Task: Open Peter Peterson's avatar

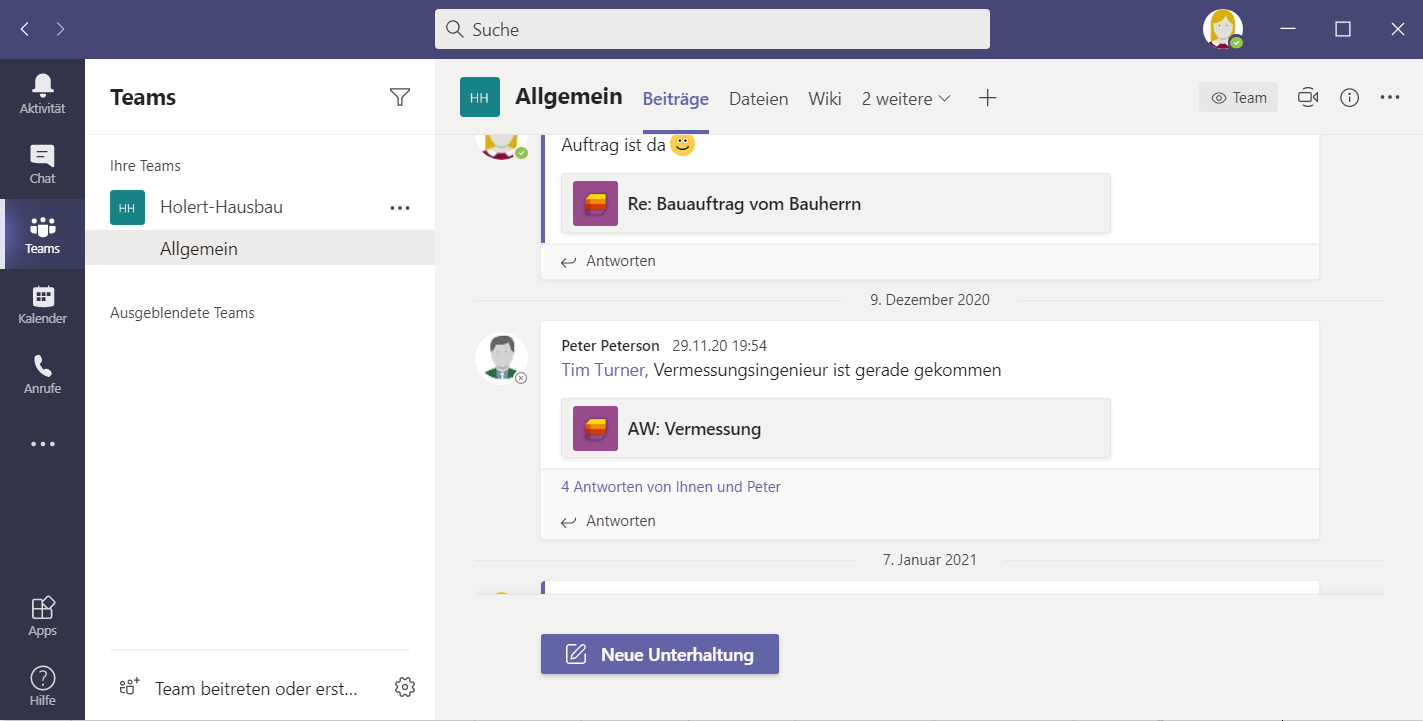Action: click(501, 357)
